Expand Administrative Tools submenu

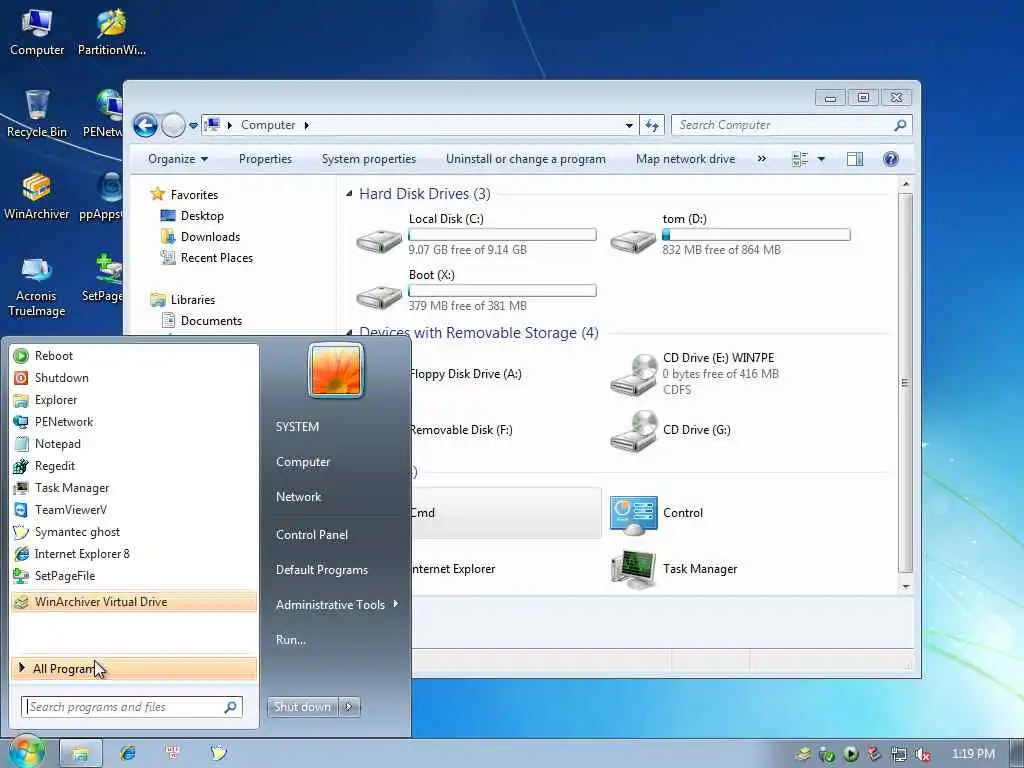point(336,605)
